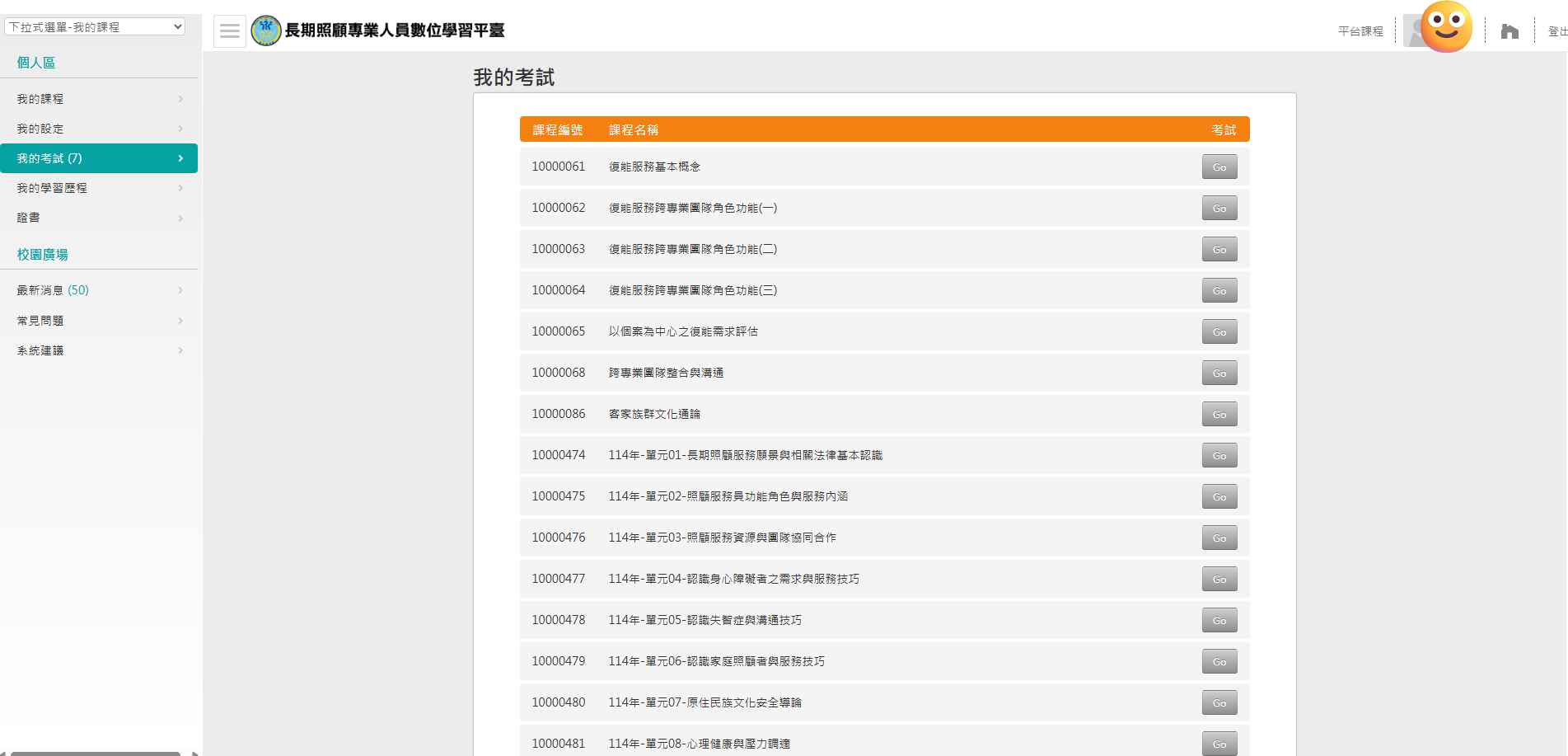Click the sidebar horizontal scrollbar
Viewport: 1568px width, 756px height.
(x=95, y=753)
